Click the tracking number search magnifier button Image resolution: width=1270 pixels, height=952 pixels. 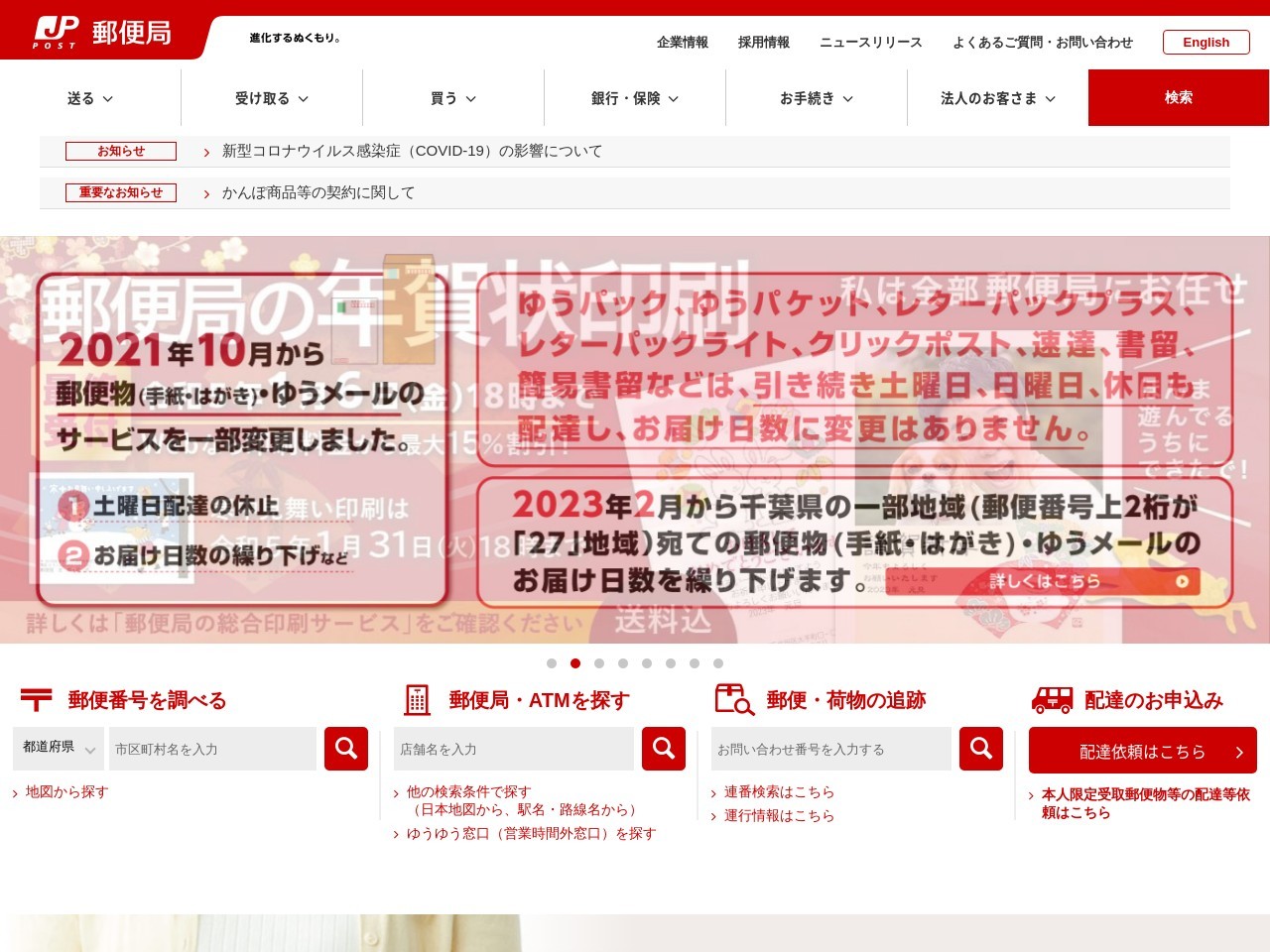coord(981,749)
